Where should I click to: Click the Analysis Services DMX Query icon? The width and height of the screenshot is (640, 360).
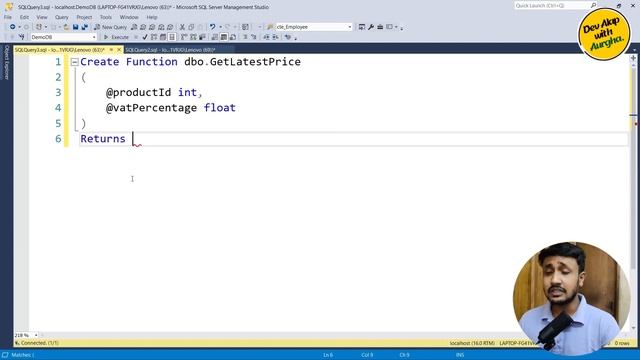[x=152, y=27]
